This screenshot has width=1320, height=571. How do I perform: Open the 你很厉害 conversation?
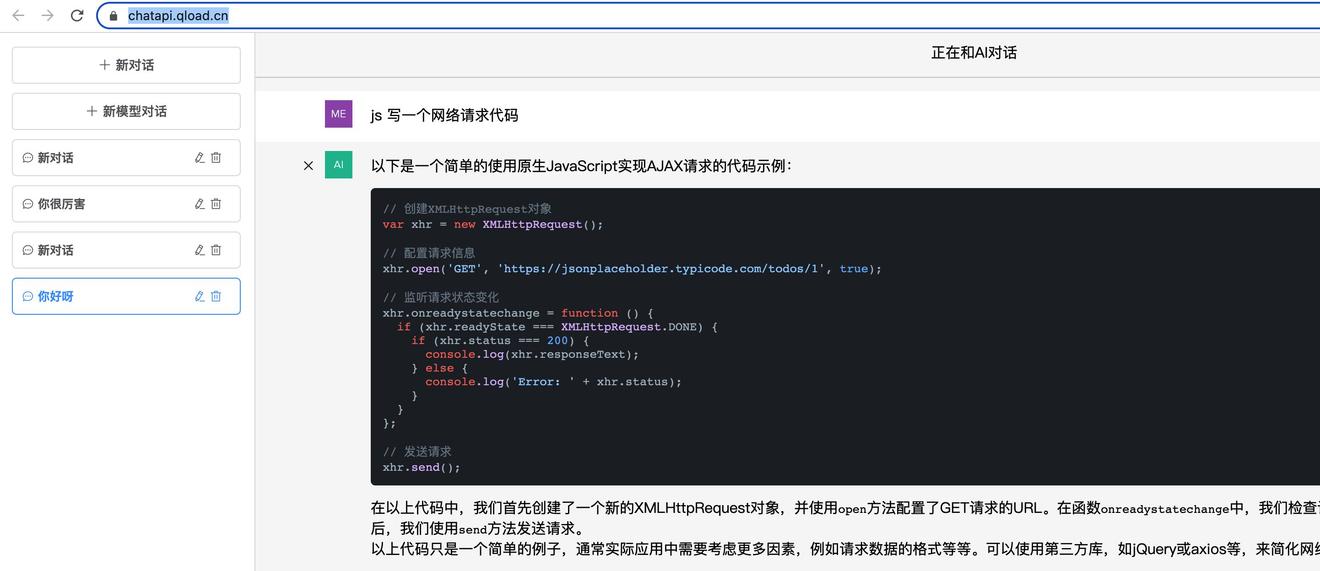pyautogui.click(x=62, y=204)
